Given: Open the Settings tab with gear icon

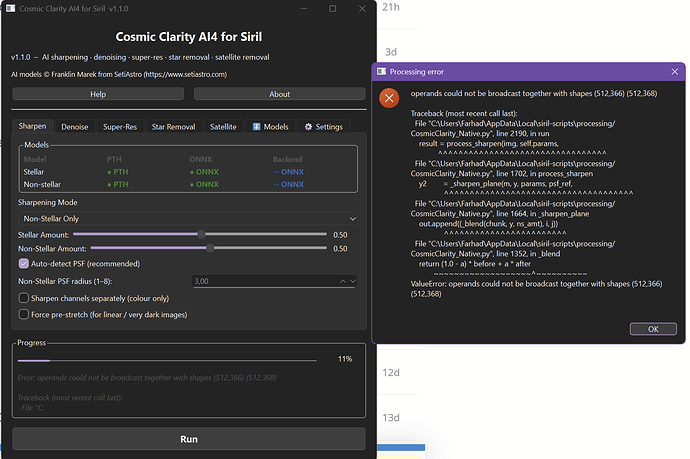Looking at the screenshot, I should [323, 127].
